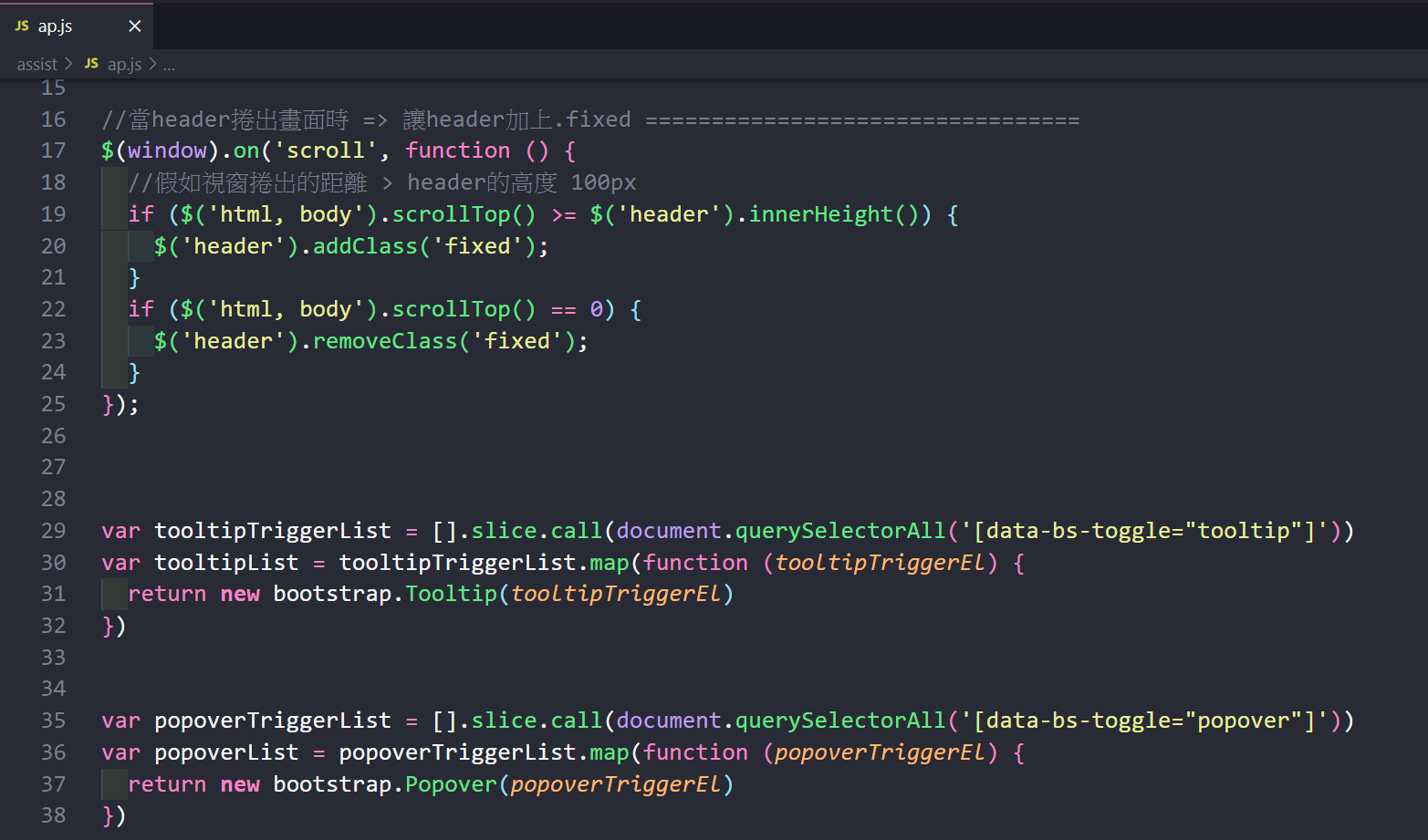This screenshot has height=840, width=1428.
Task: Click innerHeight call on line 19
Action: click(820, 214)
